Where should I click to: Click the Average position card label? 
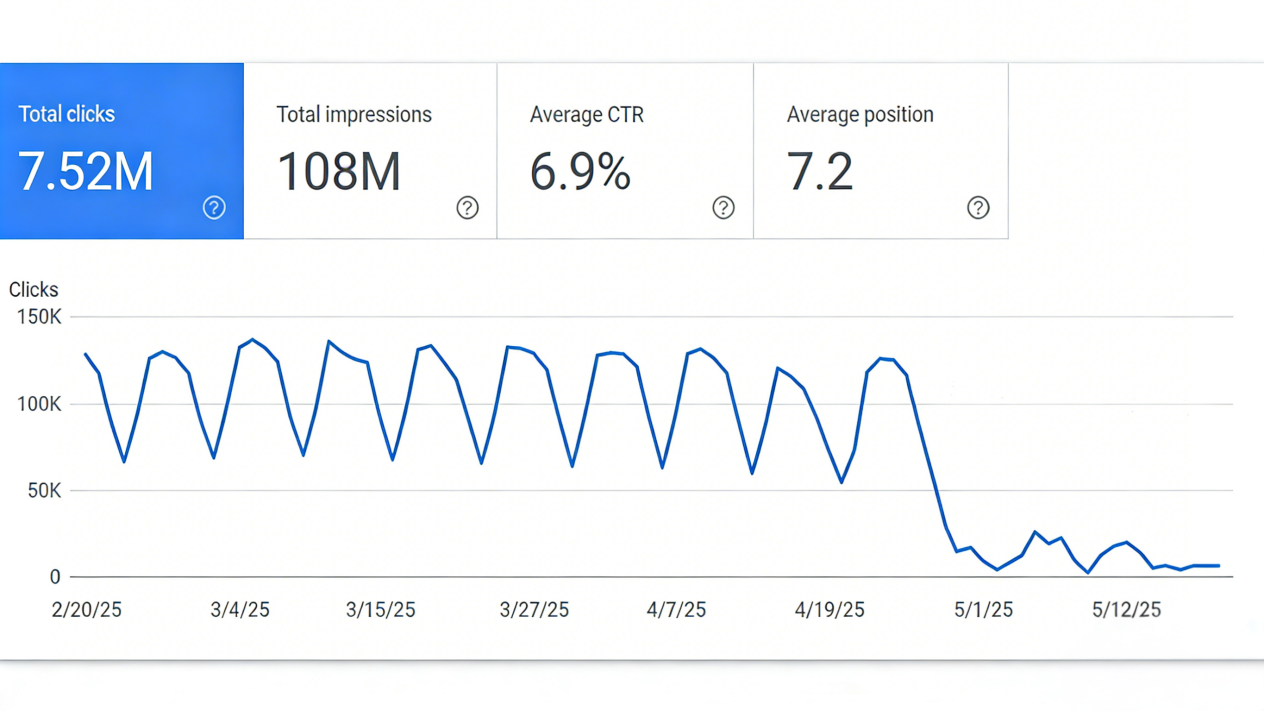point(860,114)
